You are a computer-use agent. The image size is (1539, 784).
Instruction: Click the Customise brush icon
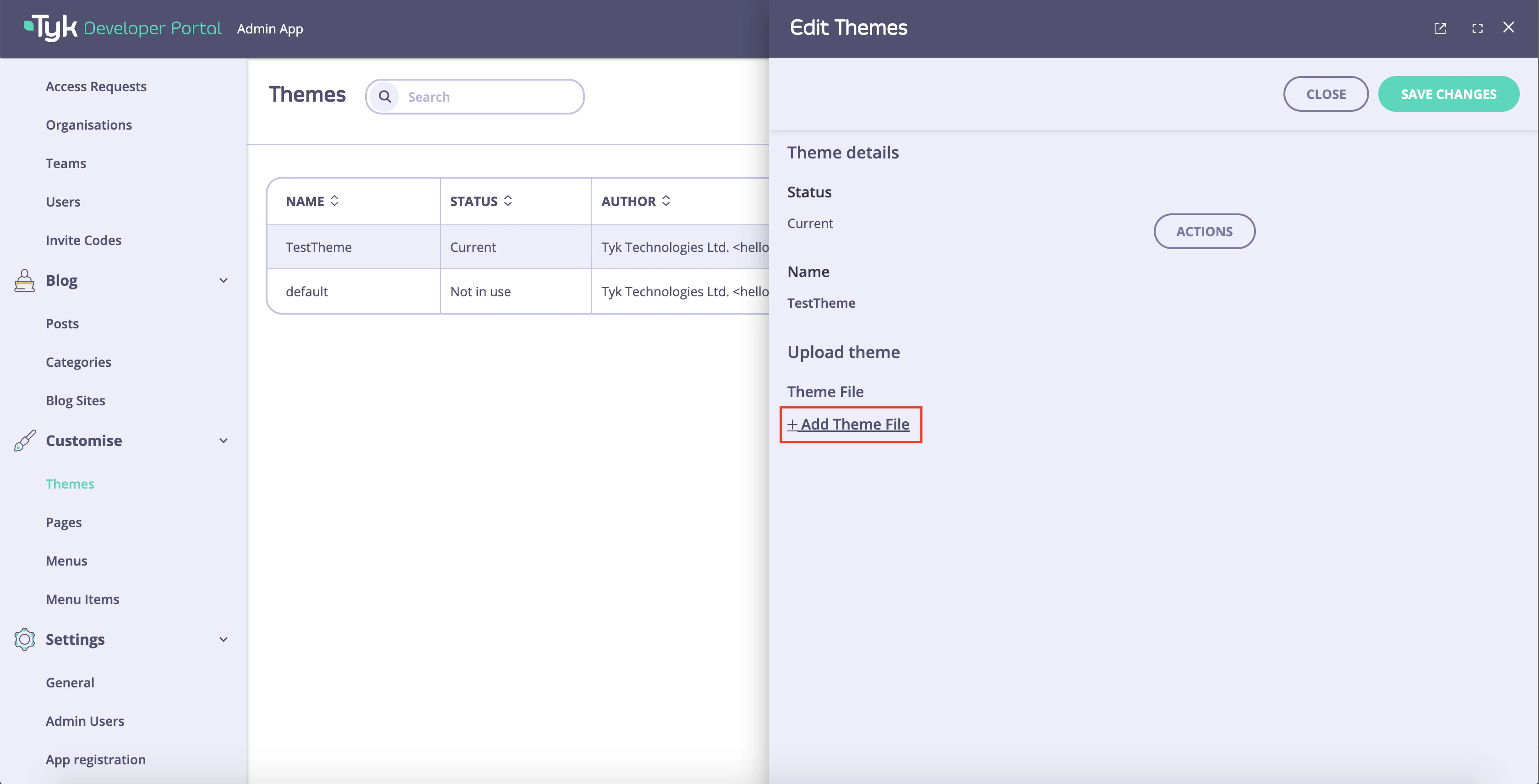click(x=24, y=441)
